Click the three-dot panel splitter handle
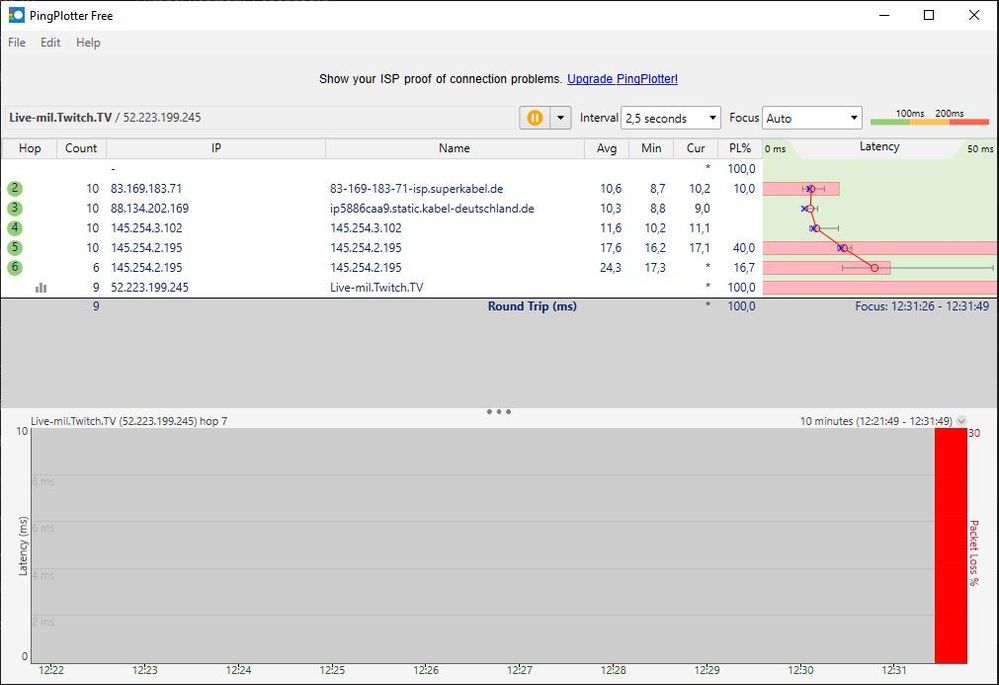This screenshot has width=999, height=685. (499, 412)
